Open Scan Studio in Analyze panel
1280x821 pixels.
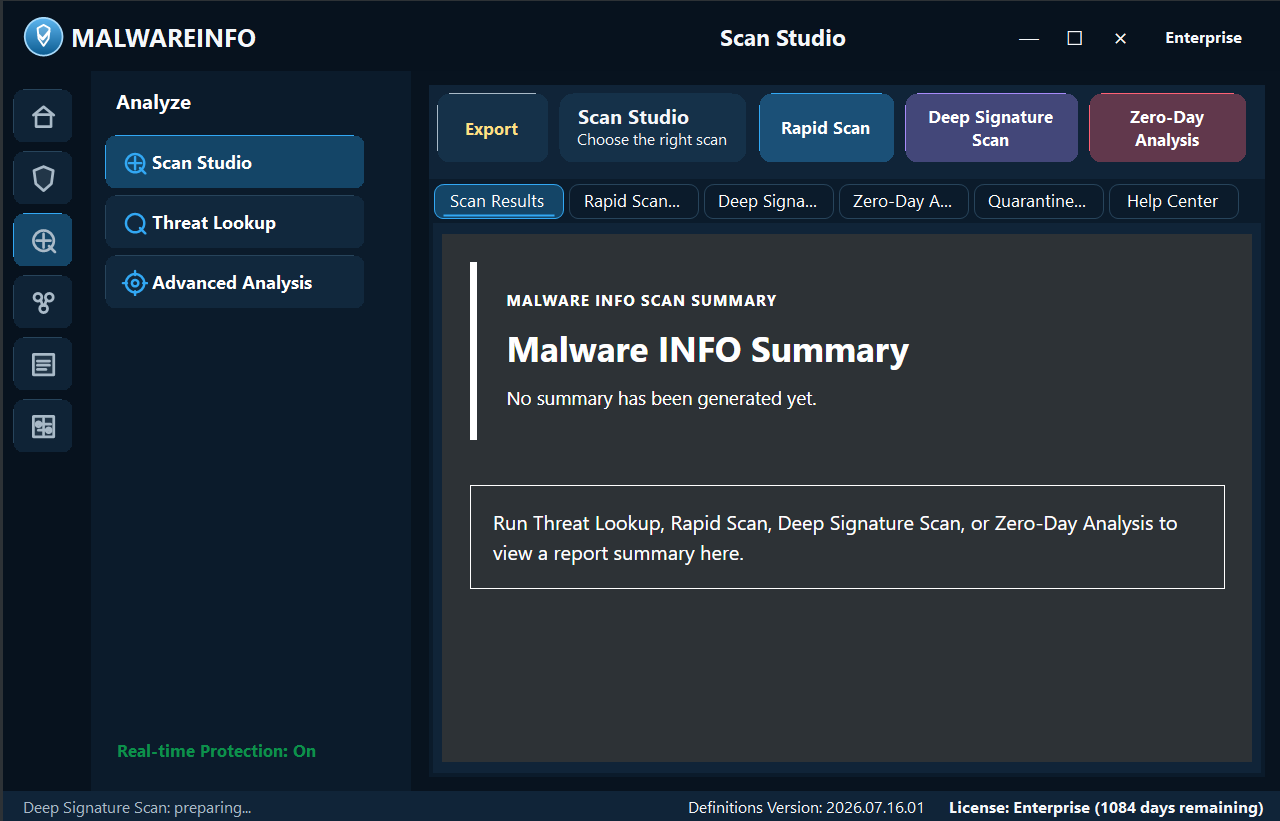click(x=235, y=162)
